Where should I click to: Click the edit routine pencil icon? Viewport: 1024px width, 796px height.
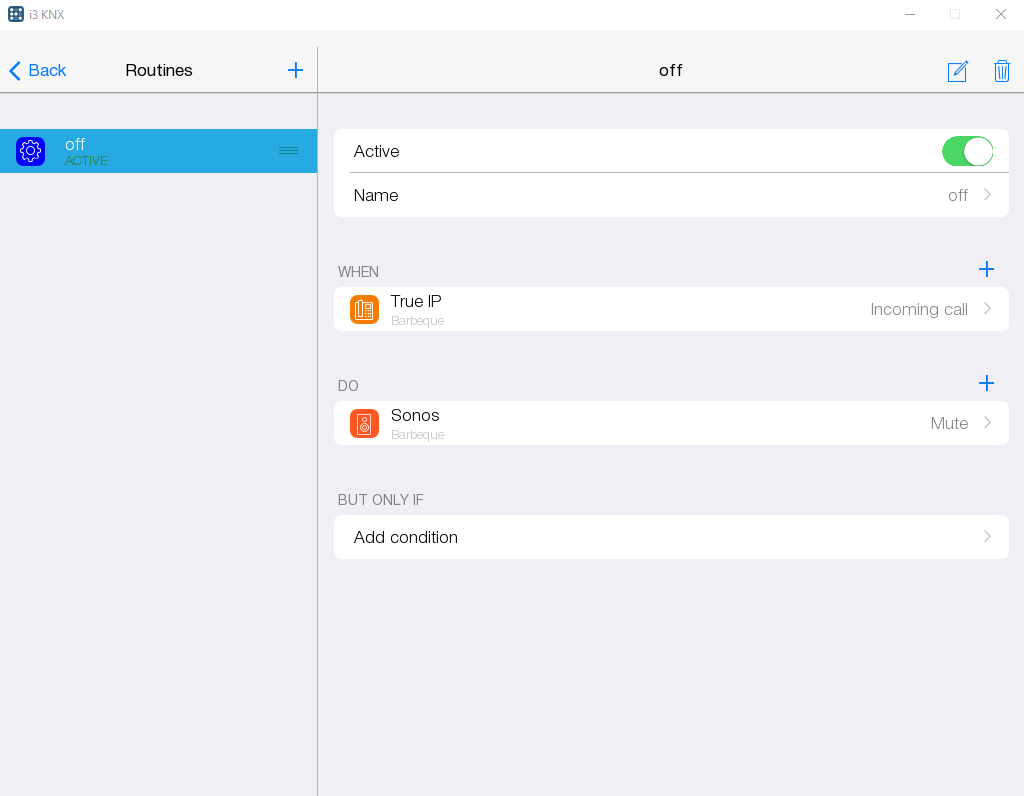click(957, 71)
